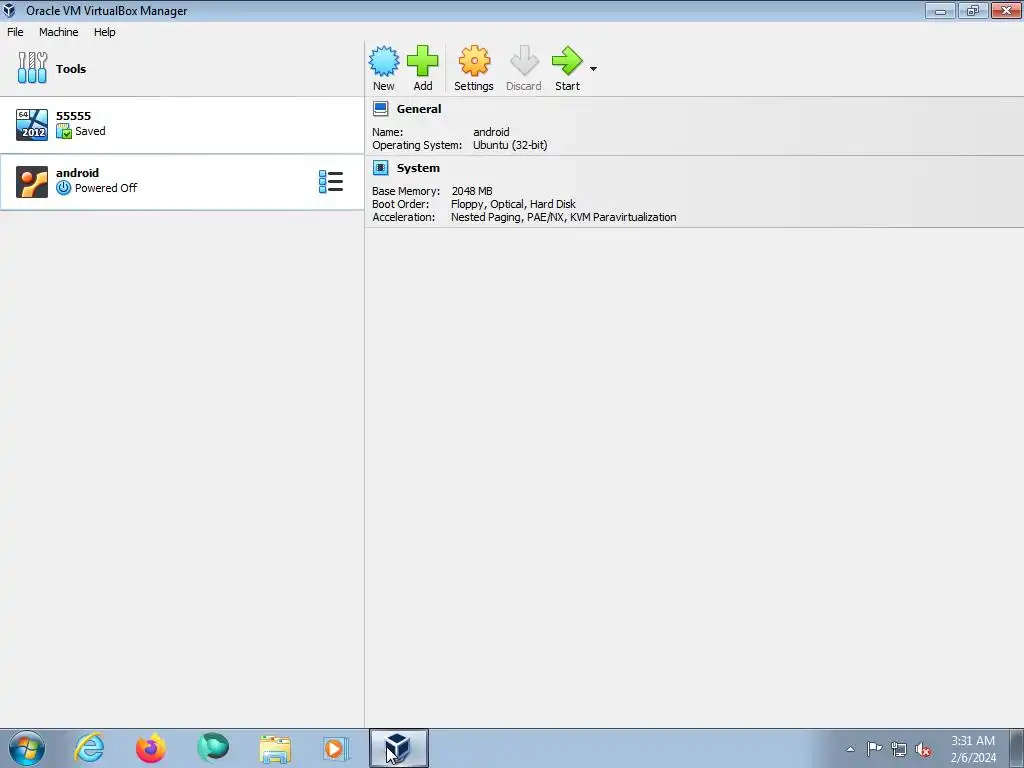The width and height of the screenshot is (1024, 768).
Task: Start the android VM with green arrow
Action: coord(567,61)
